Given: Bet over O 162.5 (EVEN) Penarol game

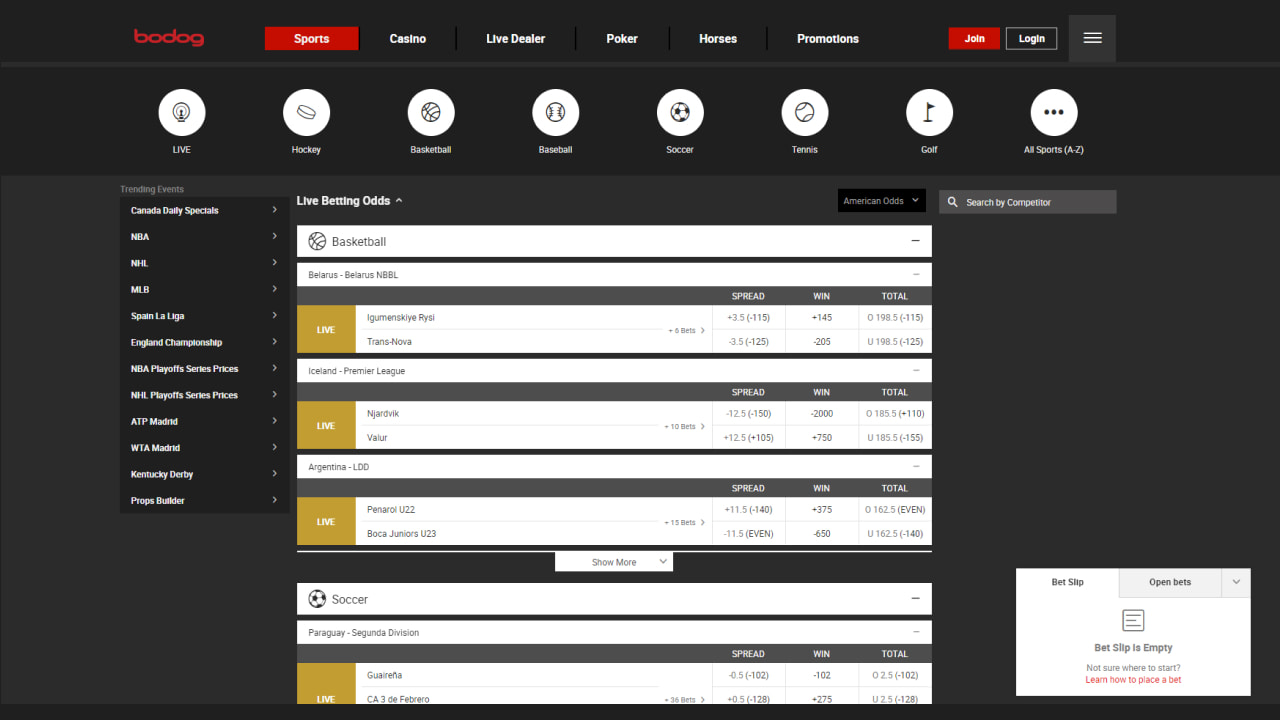Looking at the screenshot, I should click(895, 509).
